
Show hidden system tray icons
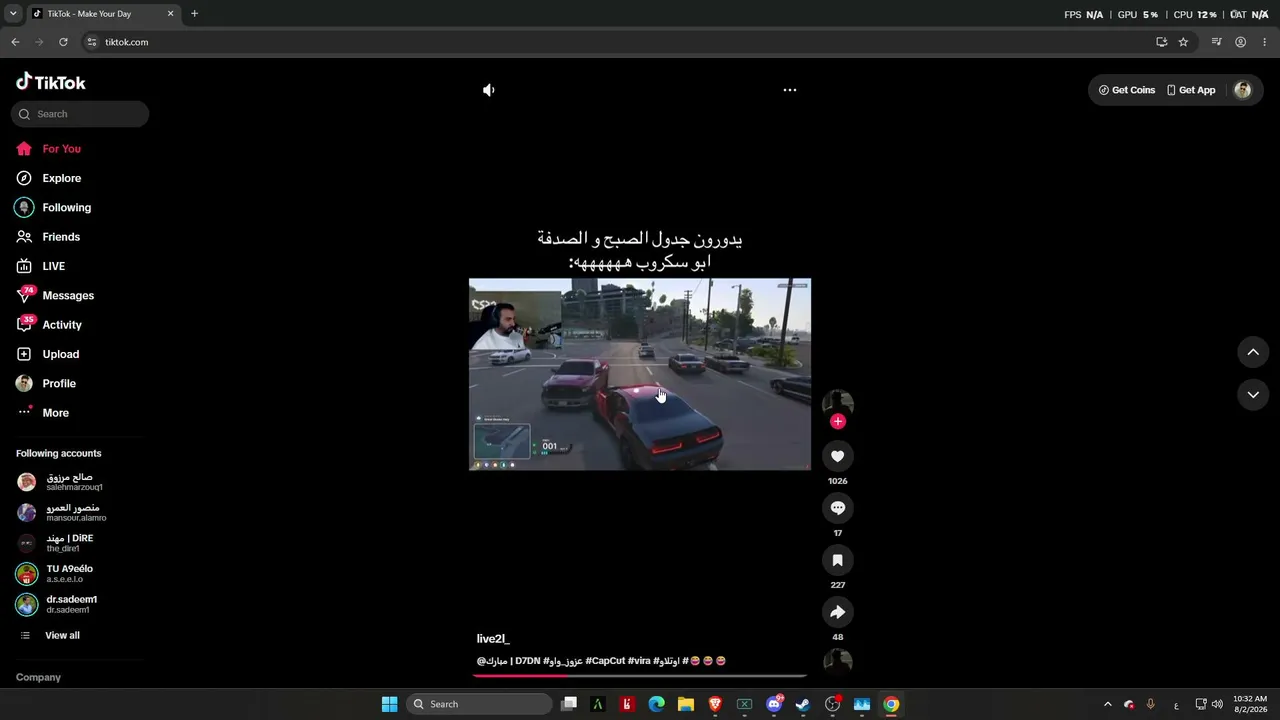pyautogui.click(x=1107, y=704)
